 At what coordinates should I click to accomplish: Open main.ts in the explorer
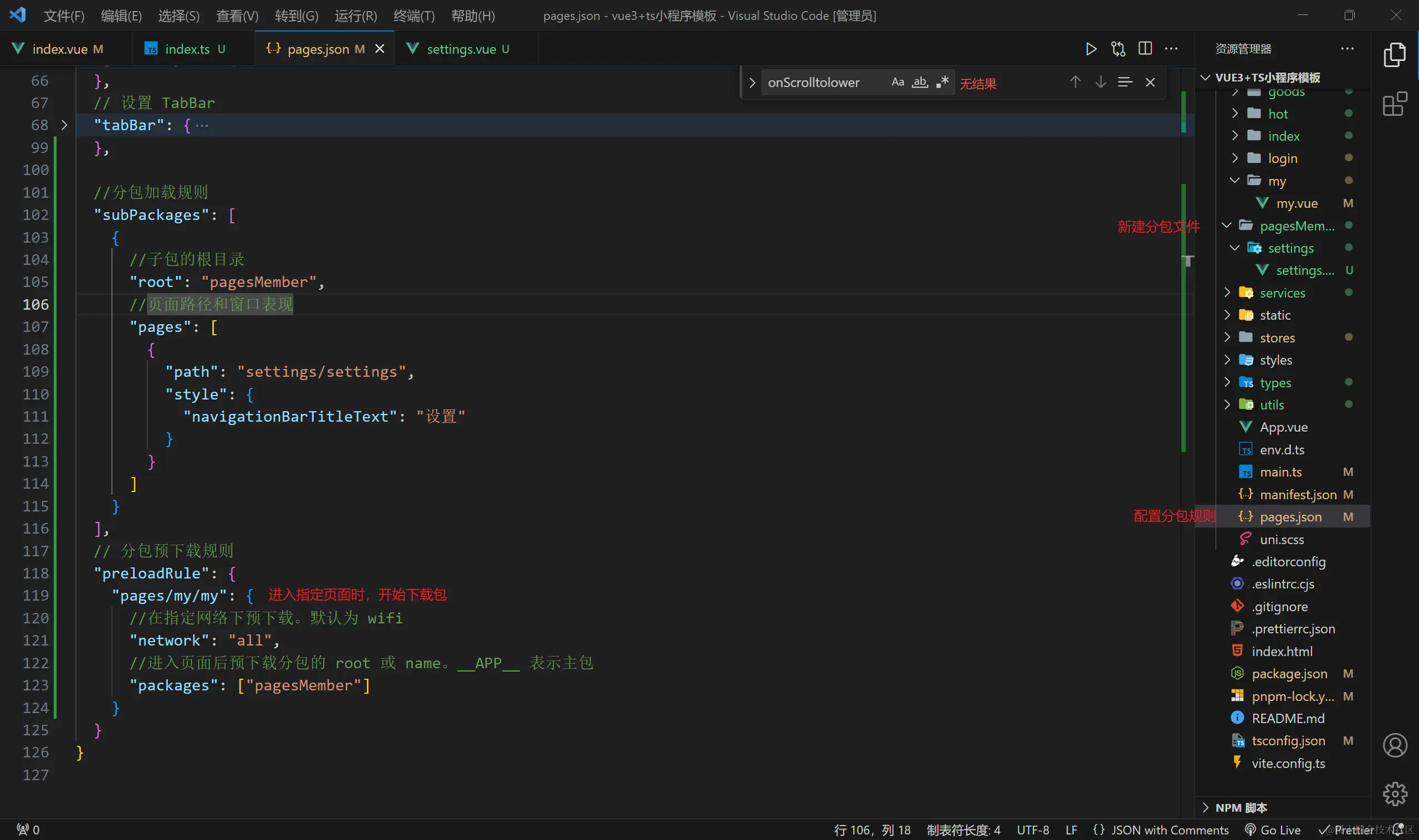coord(1280,472)
